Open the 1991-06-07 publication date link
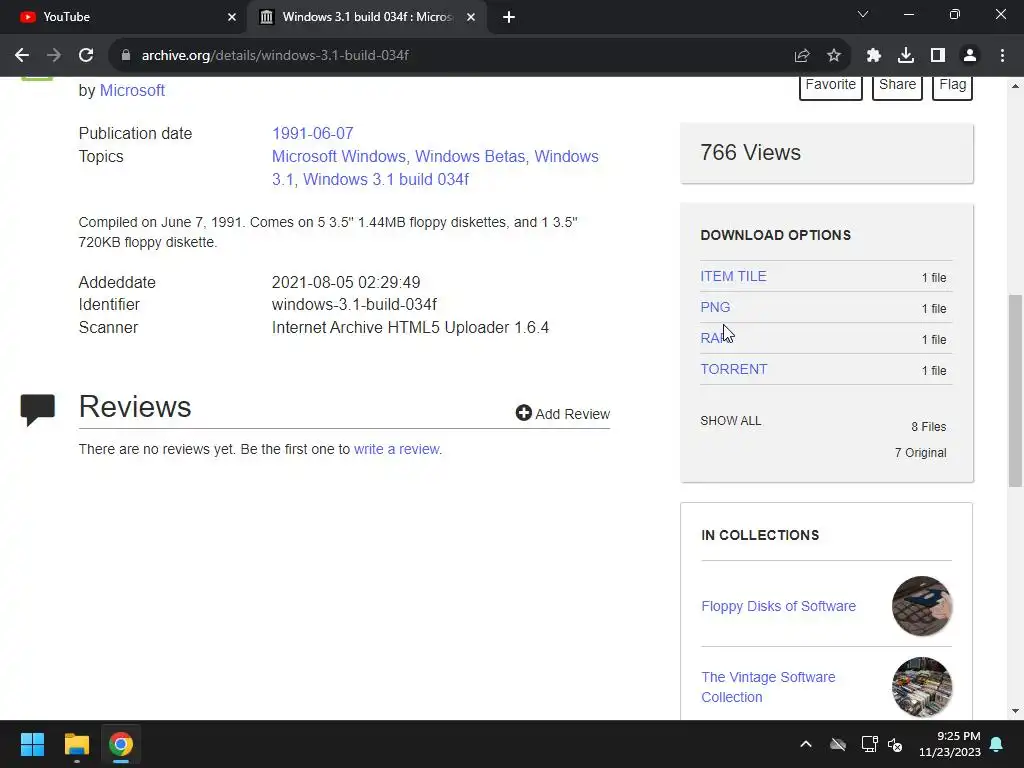The width and height of the screenshot is (1024, 768). [313, 134]
